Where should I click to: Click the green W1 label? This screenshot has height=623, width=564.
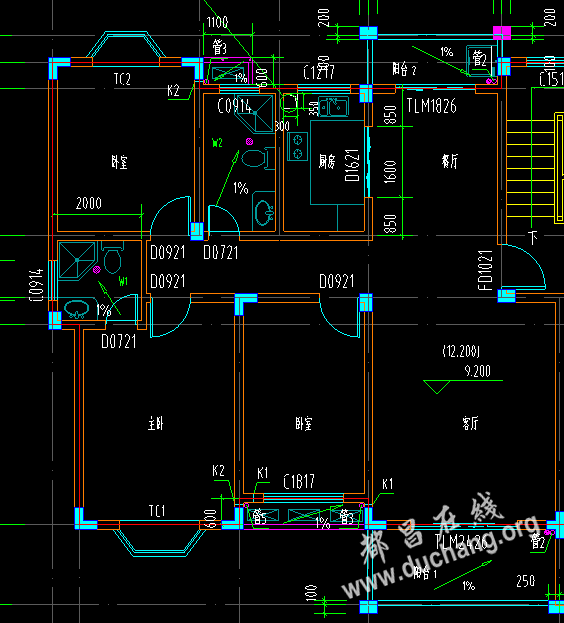click(x=123, y=281)
